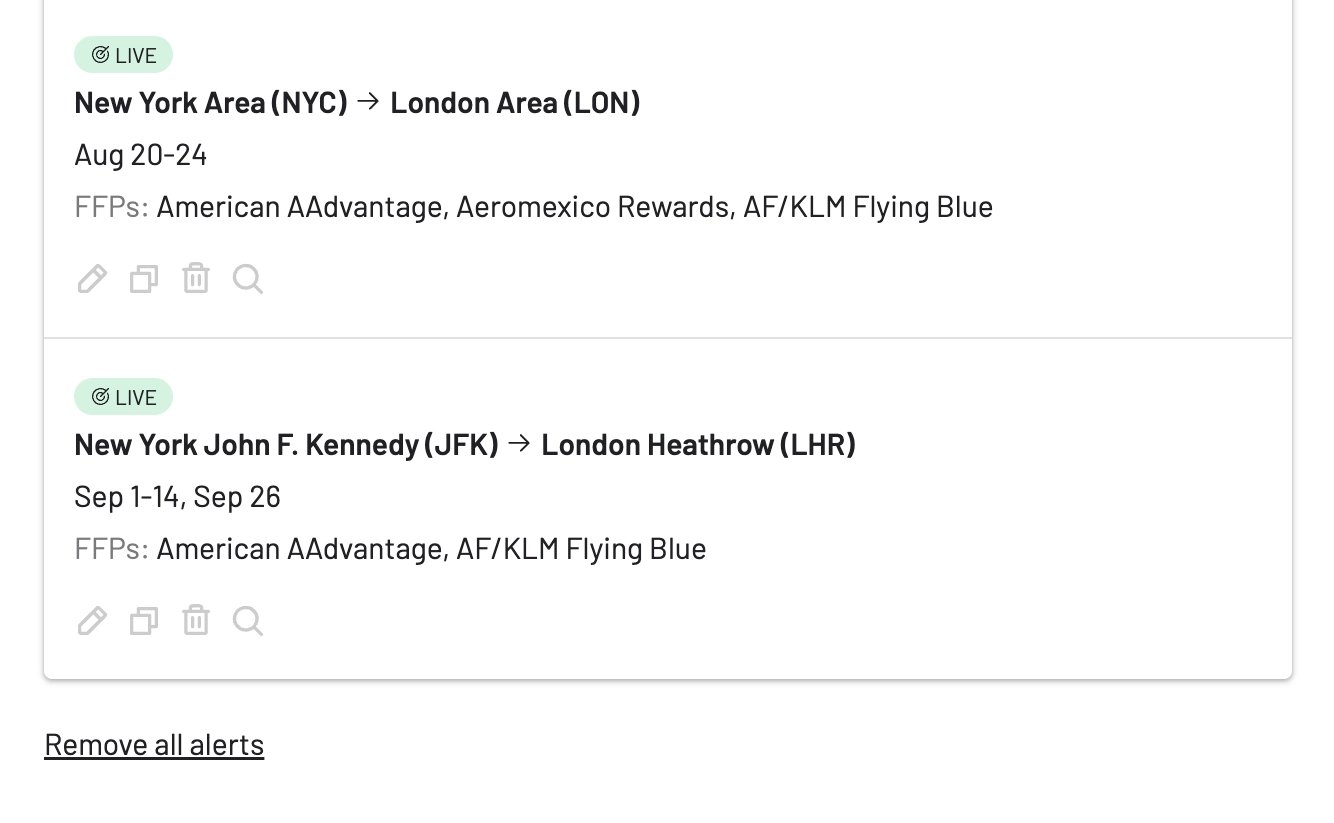This screenshot has height=823, width=1334.
Task: Click the Aug 20-24 date range
Action: [141, 155]
